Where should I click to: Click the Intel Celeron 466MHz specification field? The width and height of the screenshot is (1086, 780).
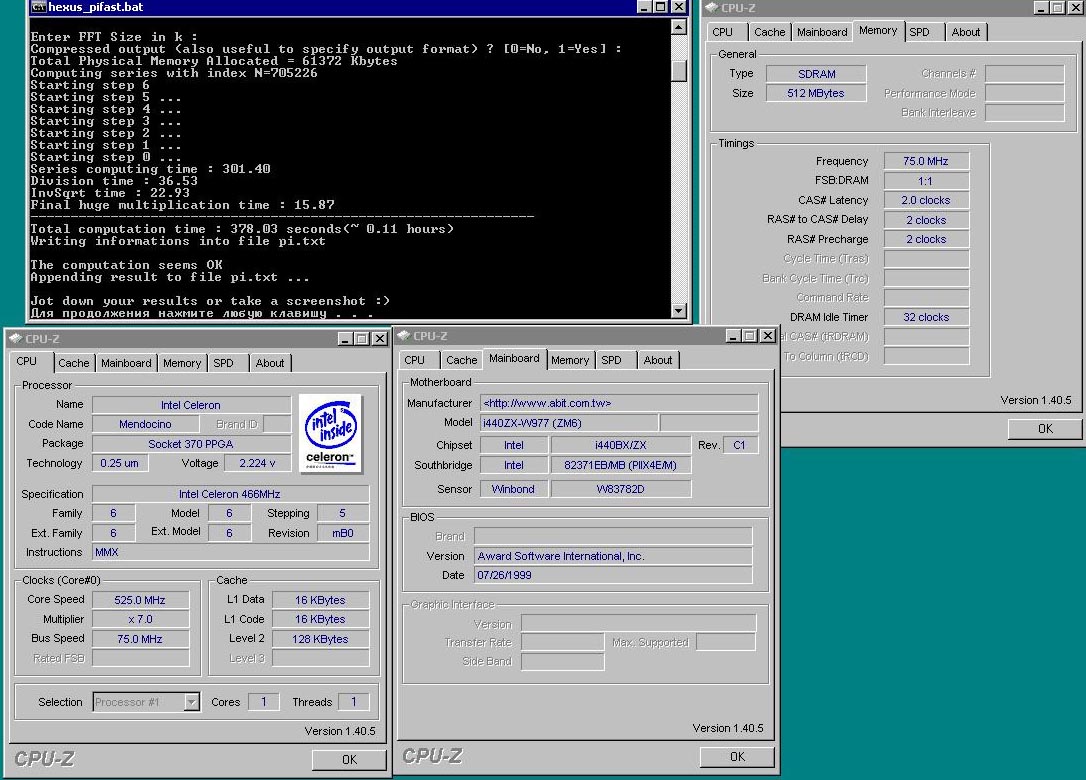(230, 494)
